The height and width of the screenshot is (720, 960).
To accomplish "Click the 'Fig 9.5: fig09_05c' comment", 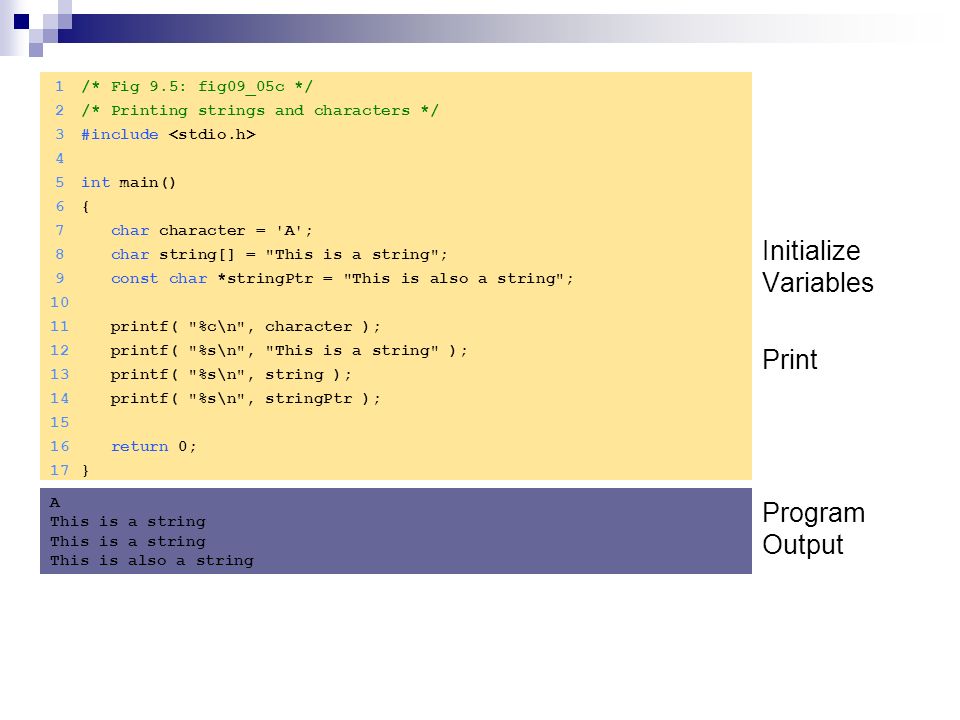I will pos(197,86).
